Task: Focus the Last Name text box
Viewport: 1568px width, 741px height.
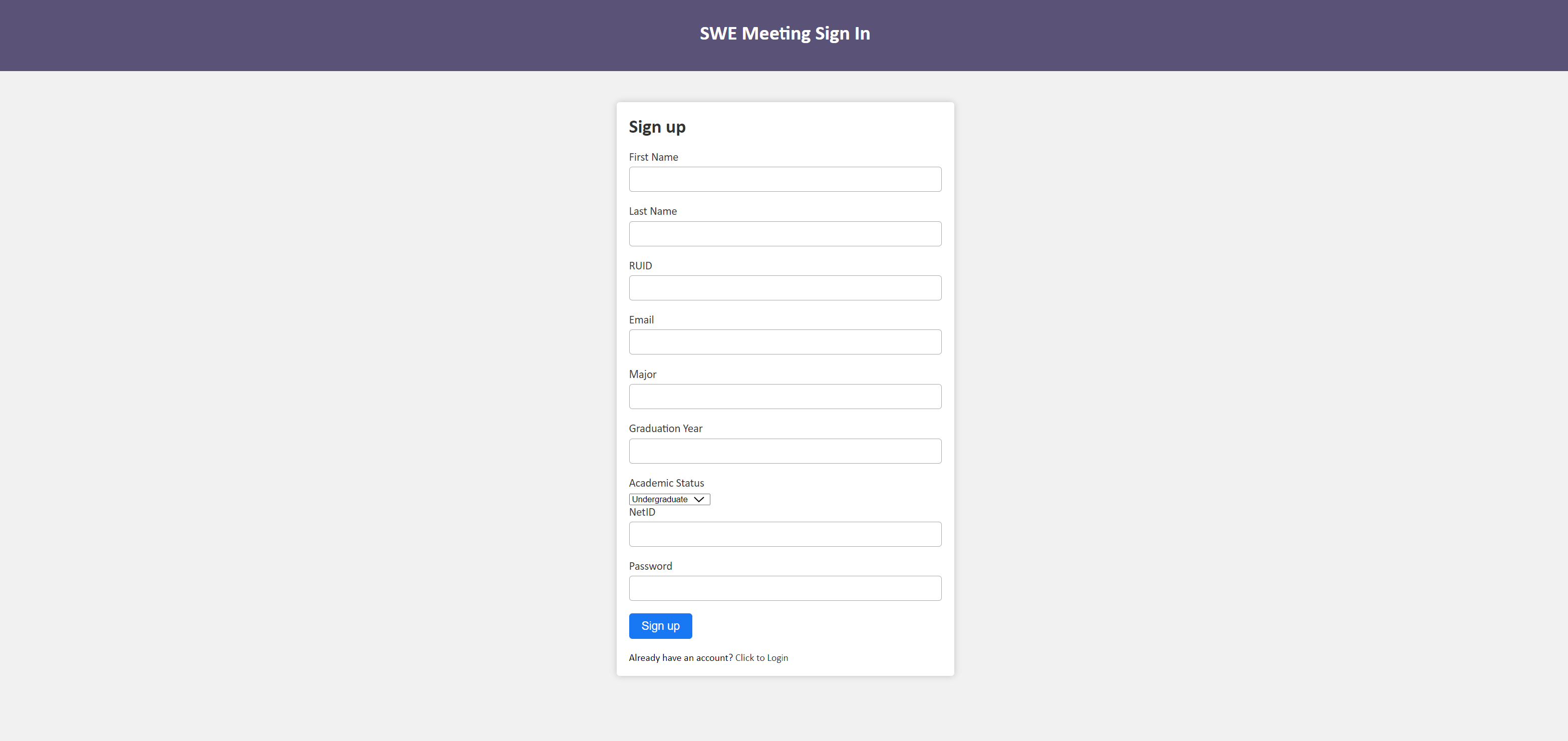Action: click(x=785, y=234)
